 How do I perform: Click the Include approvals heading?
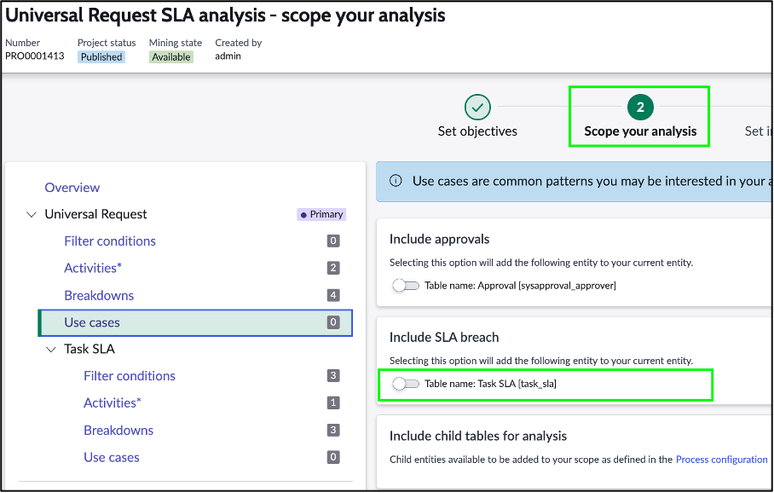[x=439, y=239]
